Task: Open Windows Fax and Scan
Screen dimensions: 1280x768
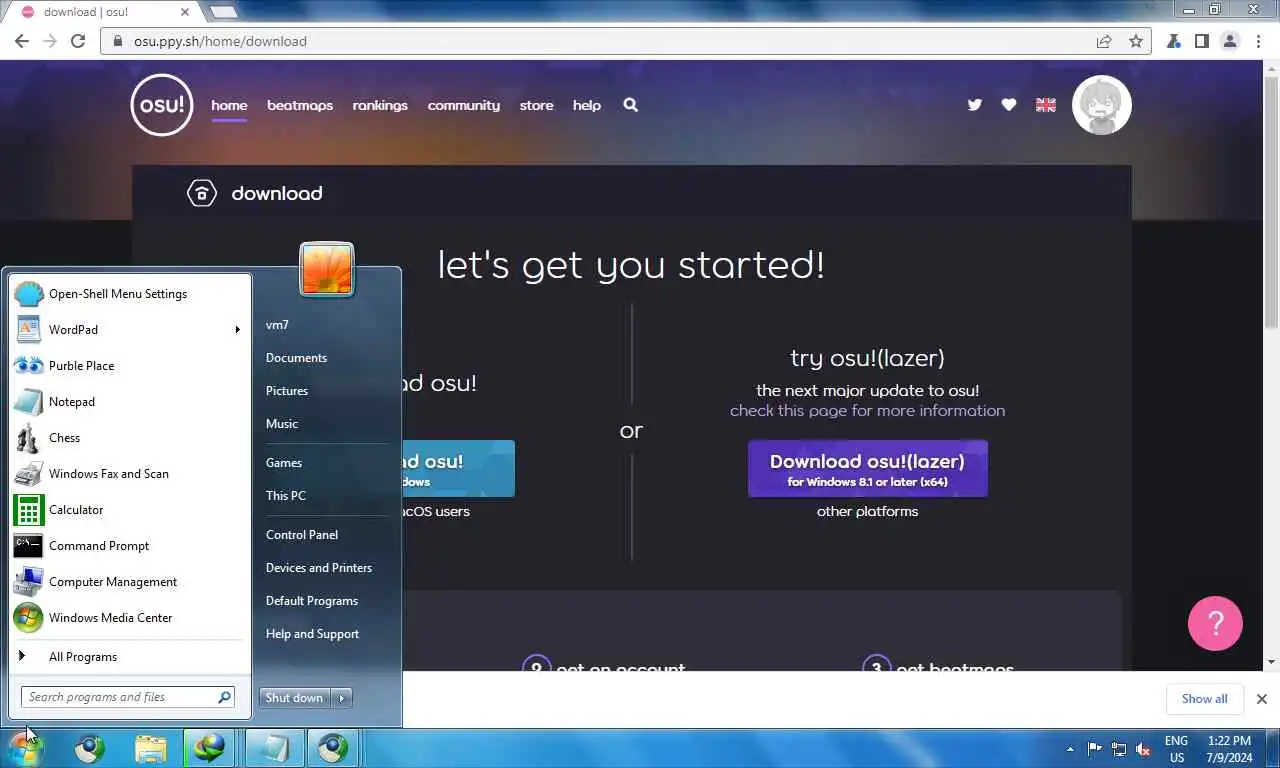Action: point(130,474)
